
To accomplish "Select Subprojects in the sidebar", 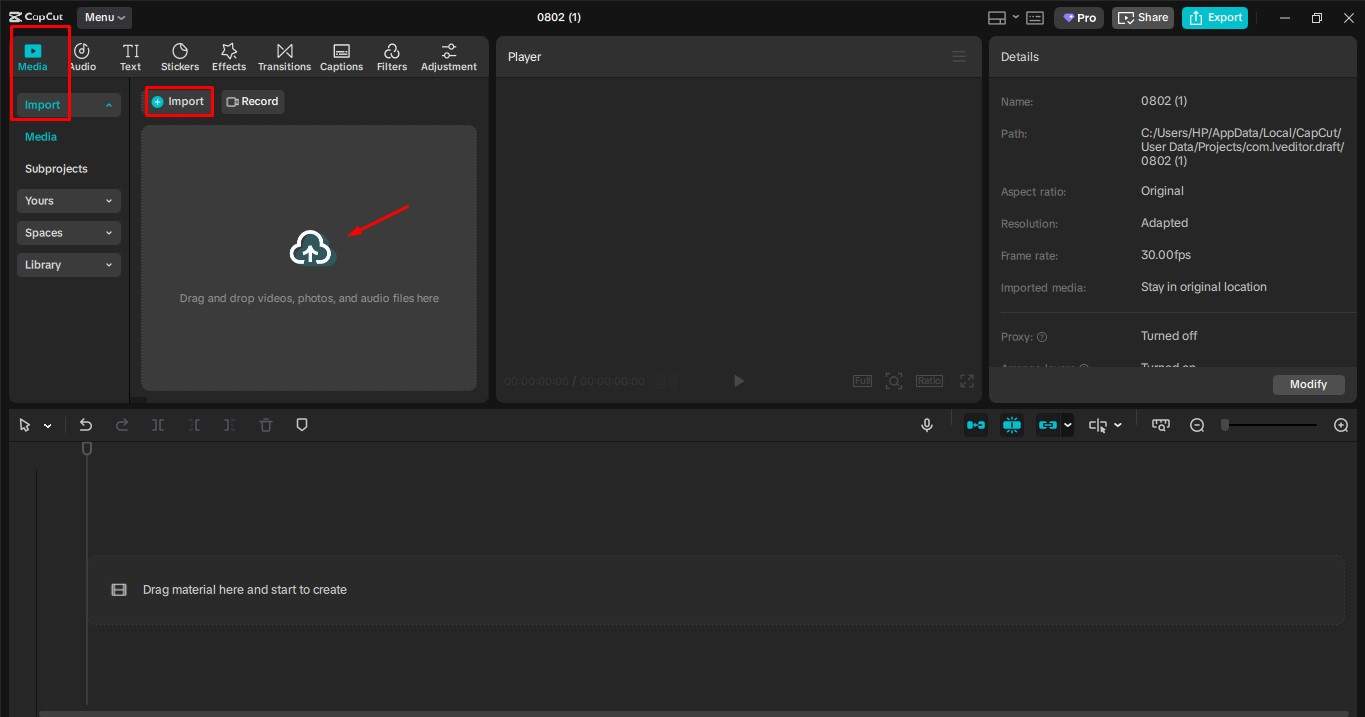I will pos(56,169).
